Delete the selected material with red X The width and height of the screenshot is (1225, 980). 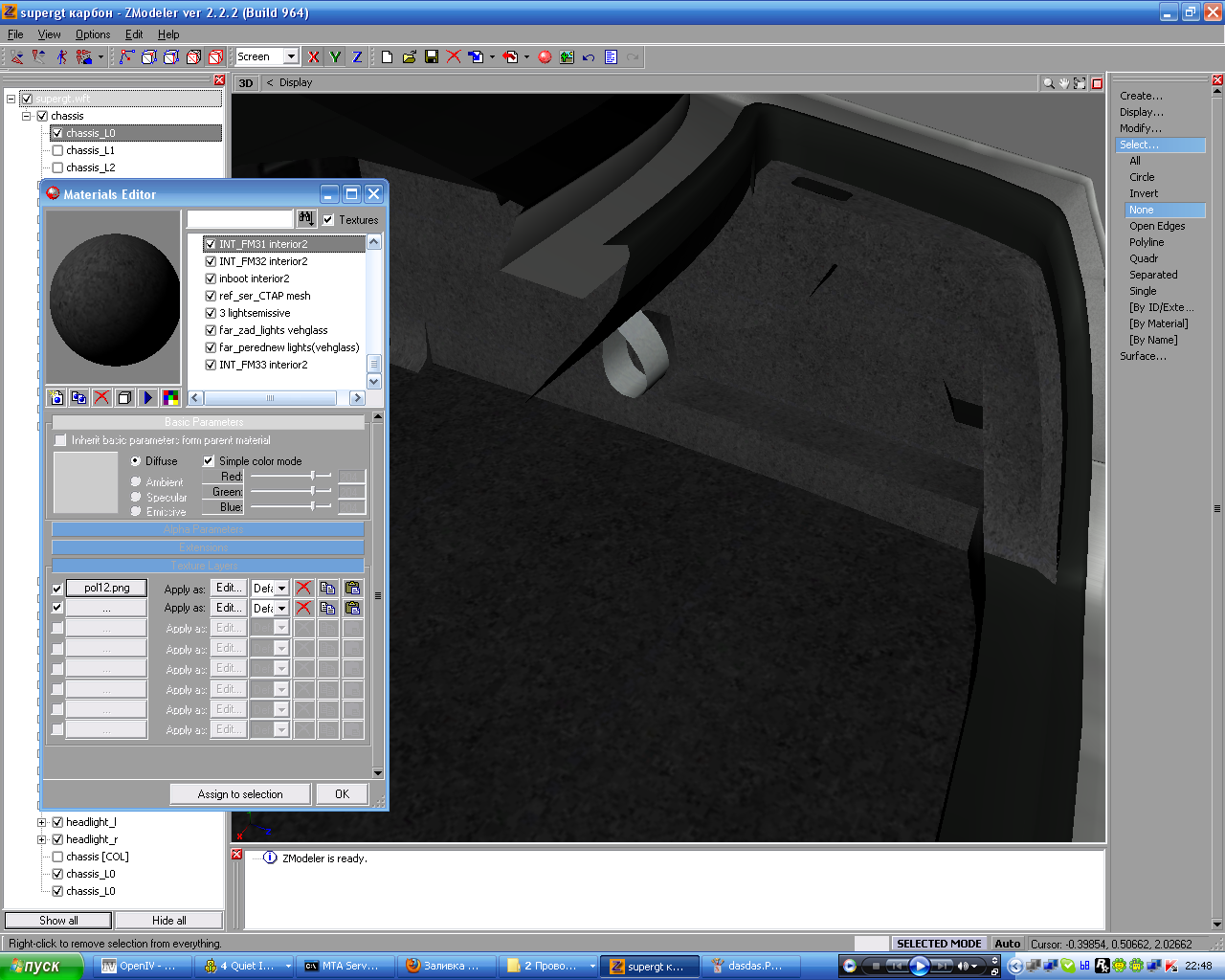point(101,398)
